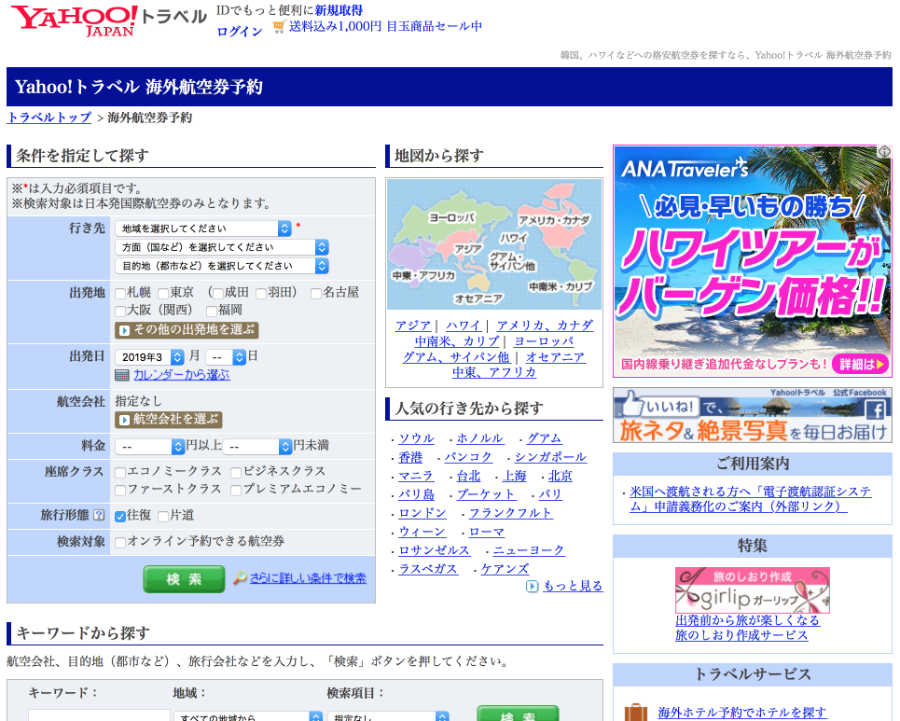
Task: Enable the 福岡 departure checkbox
Action: tap(211, 311)
